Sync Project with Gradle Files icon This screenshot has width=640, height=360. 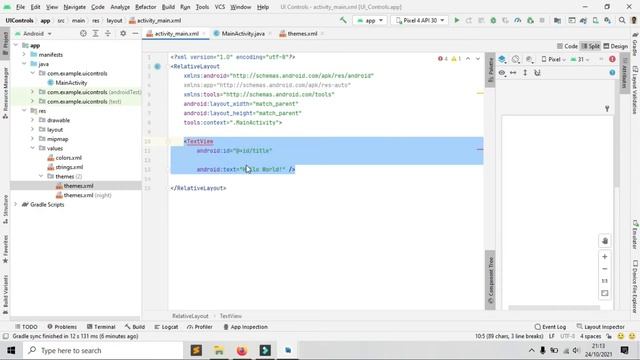[x=583, y=20]
